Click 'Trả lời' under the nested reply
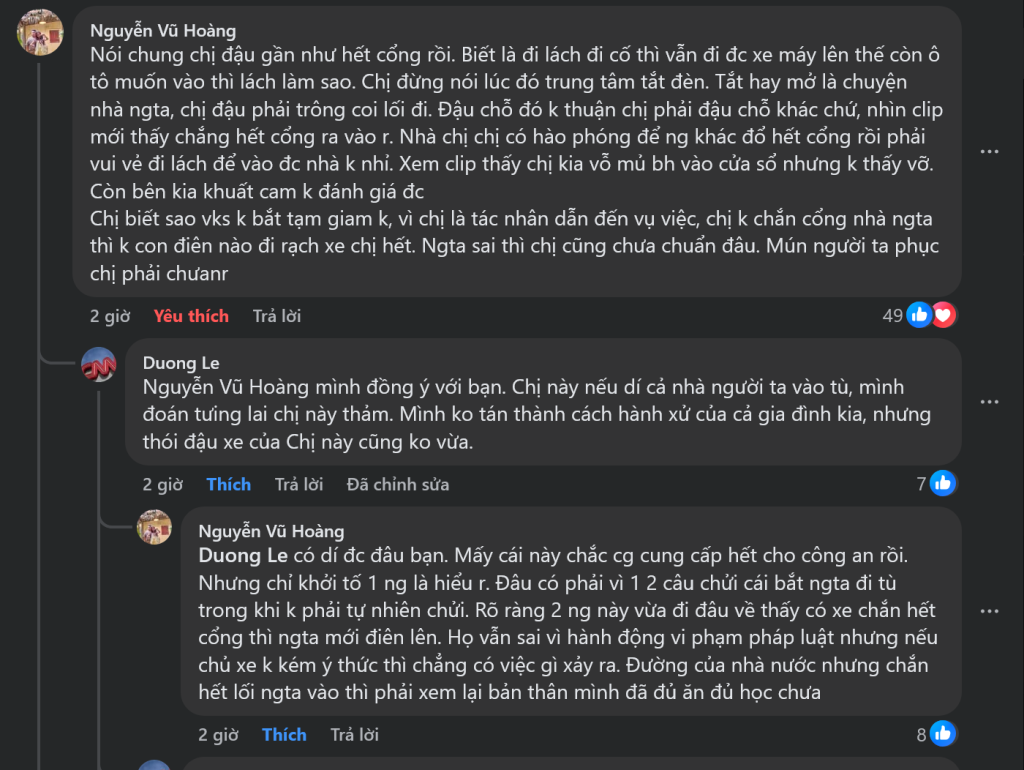The width and height of the screenshot is (1024, 770). (x=355, y=735)
